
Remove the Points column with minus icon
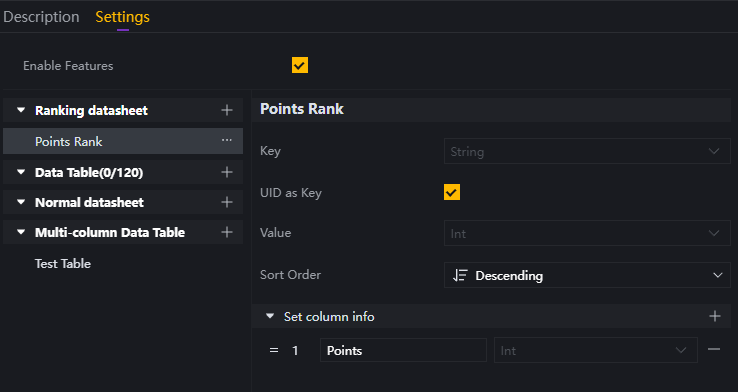coord(714,349)
